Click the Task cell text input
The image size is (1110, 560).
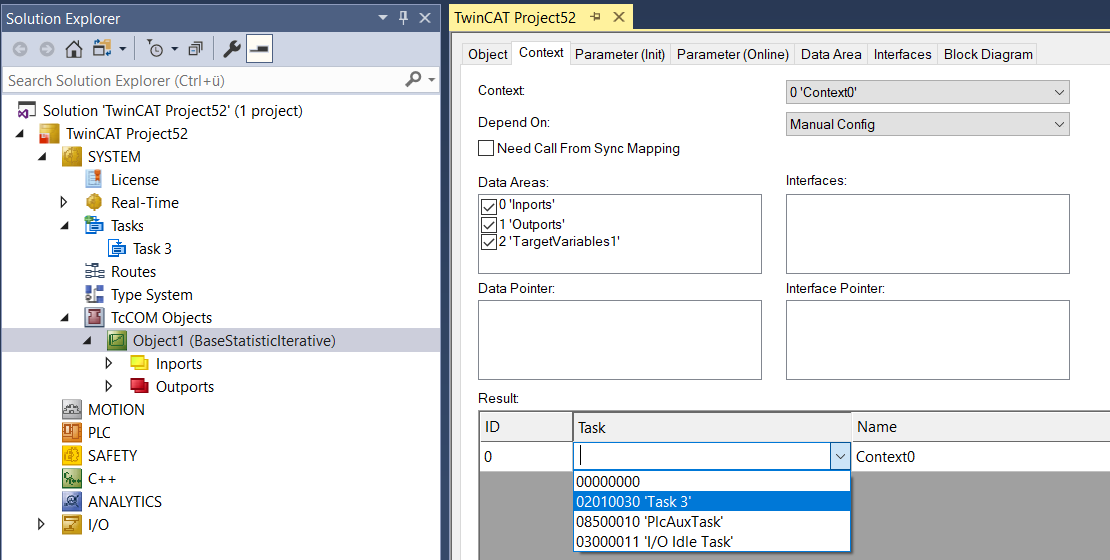point(702,457)
